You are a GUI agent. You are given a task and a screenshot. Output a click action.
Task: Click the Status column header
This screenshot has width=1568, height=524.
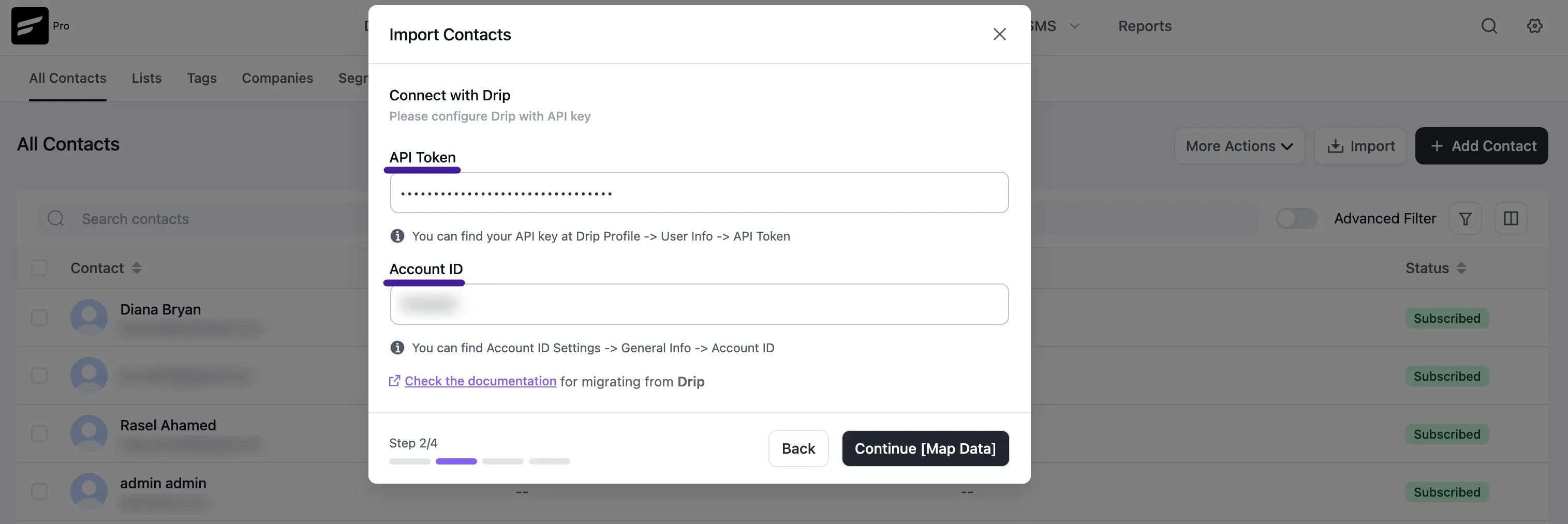coord(1427,268)
